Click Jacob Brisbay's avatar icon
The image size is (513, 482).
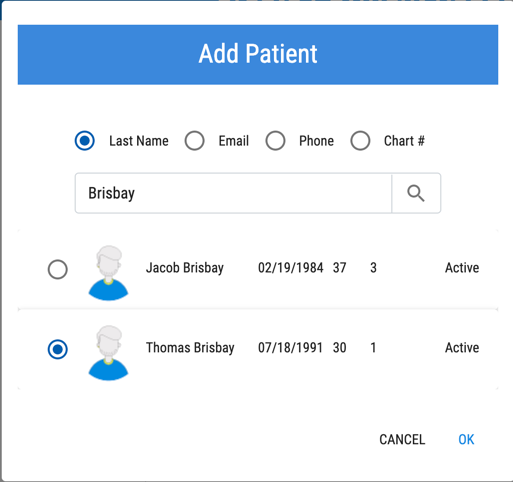[108, 273]
